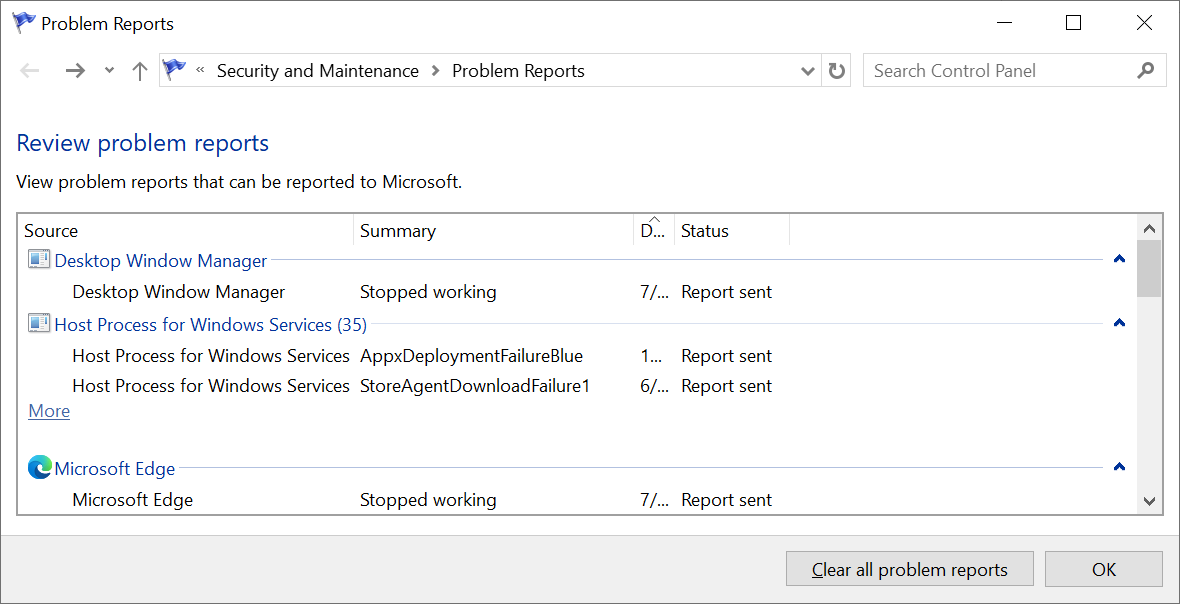Collapse the Host Process for Windows Services group
Image resolution: width=1180 pixels, height=604 pixels.
[1119, 323]
